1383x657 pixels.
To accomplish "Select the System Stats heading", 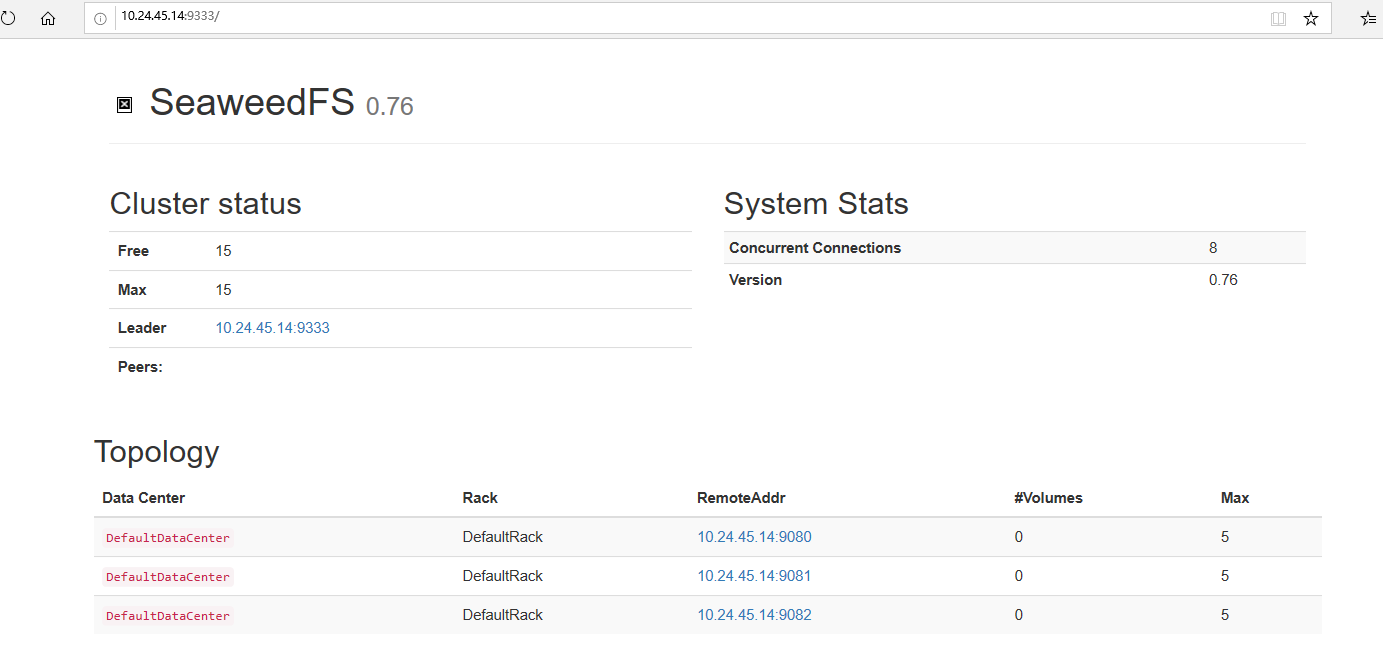I will pos(816,204).
